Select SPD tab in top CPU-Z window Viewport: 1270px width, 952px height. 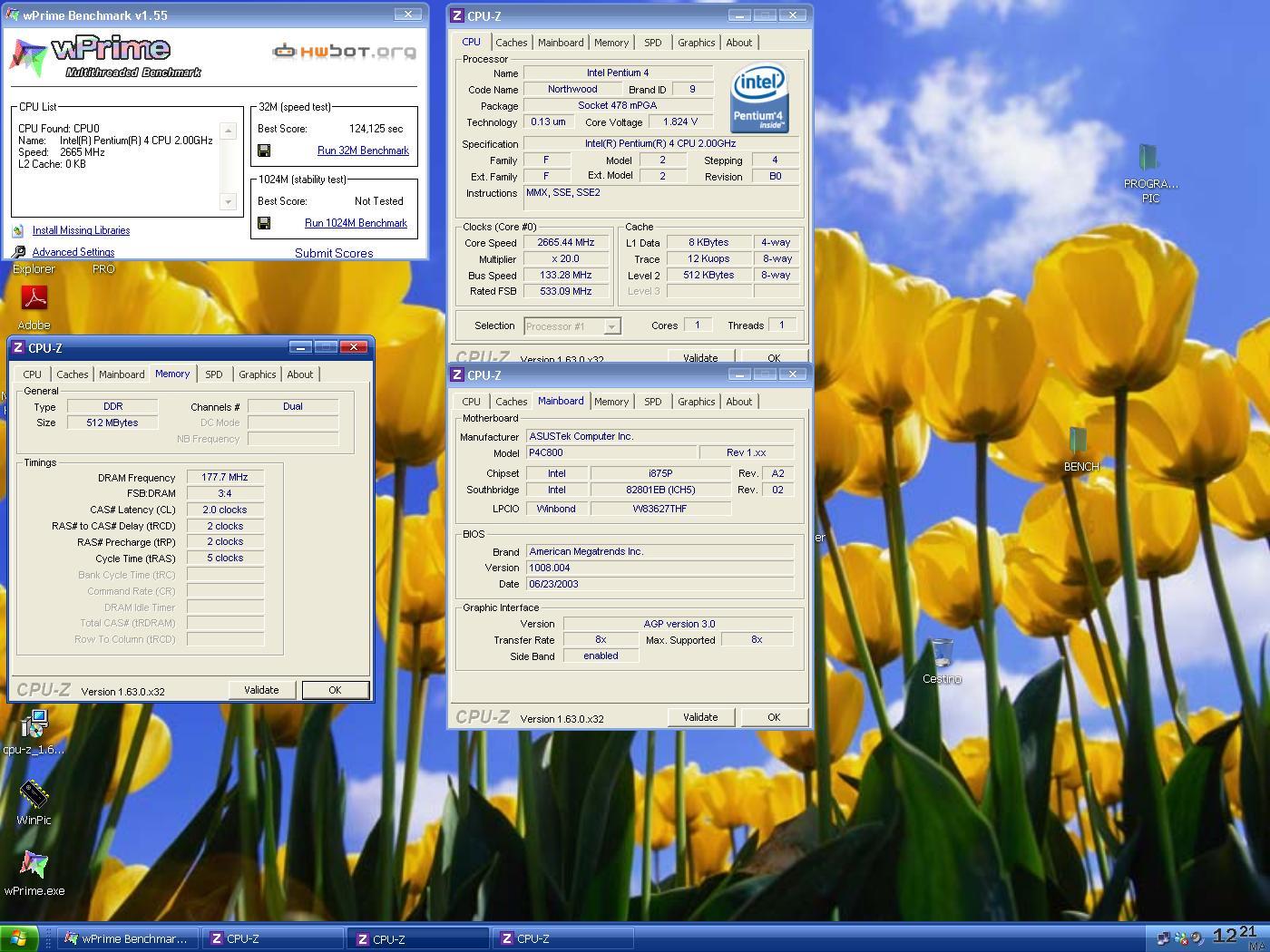click(x=652, y=43)
